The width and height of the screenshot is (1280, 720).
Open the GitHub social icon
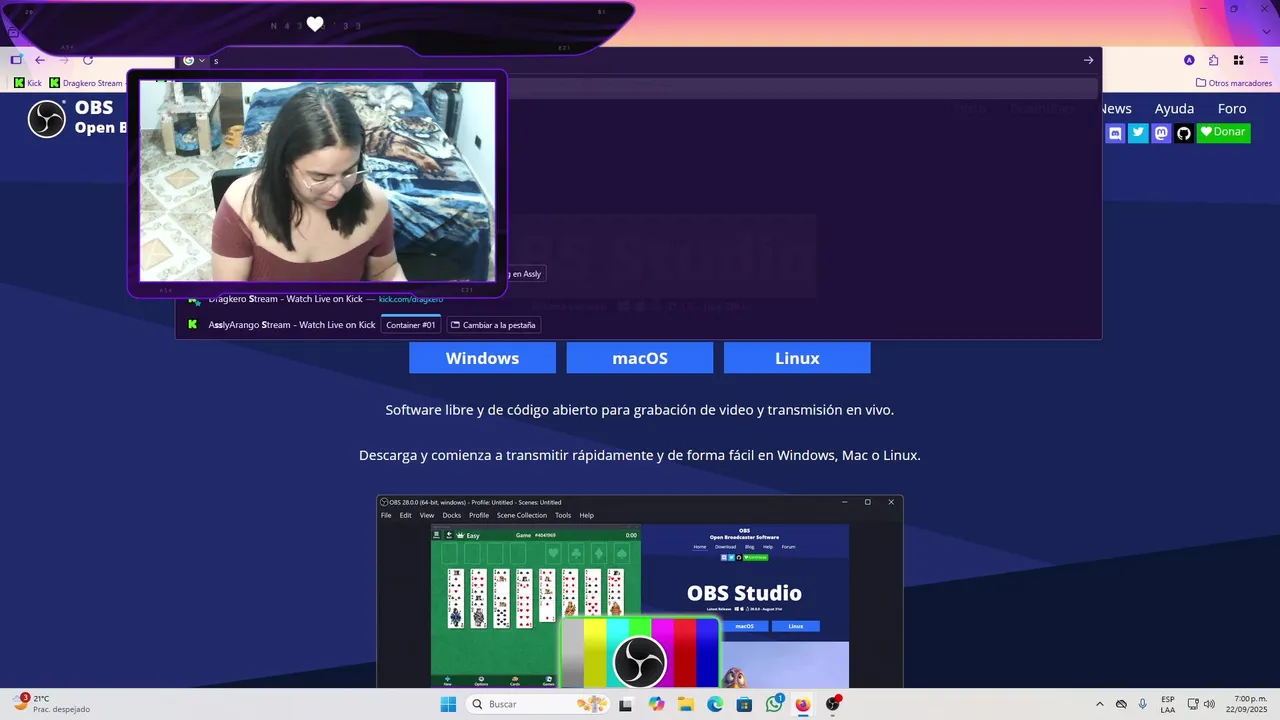[x=1184, y=133]
